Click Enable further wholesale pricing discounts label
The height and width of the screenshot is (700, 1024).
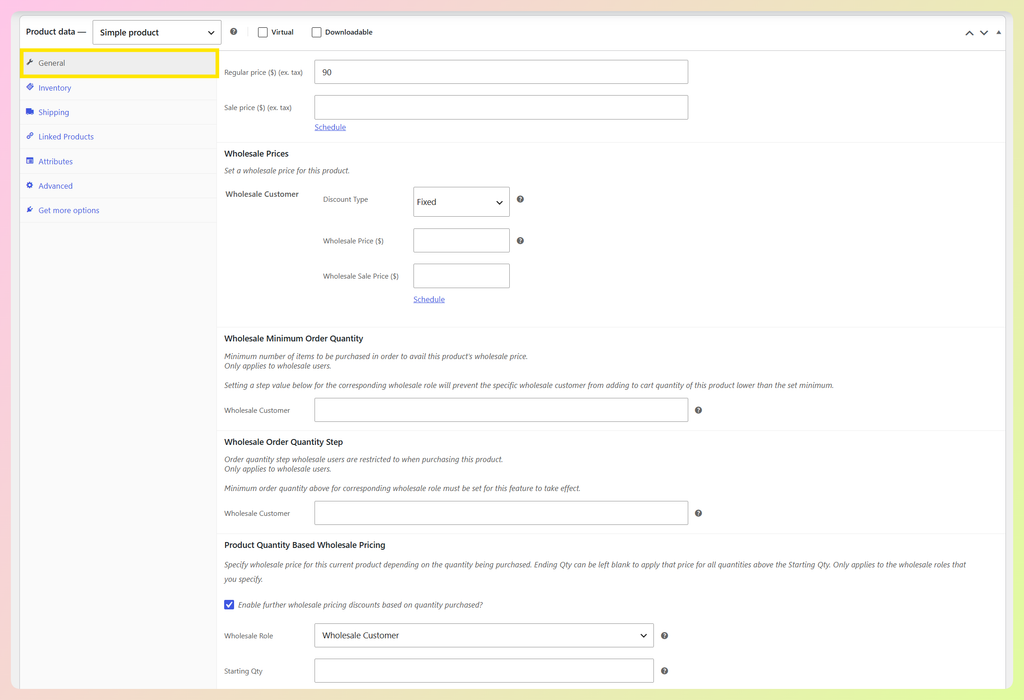pos(360,605)
